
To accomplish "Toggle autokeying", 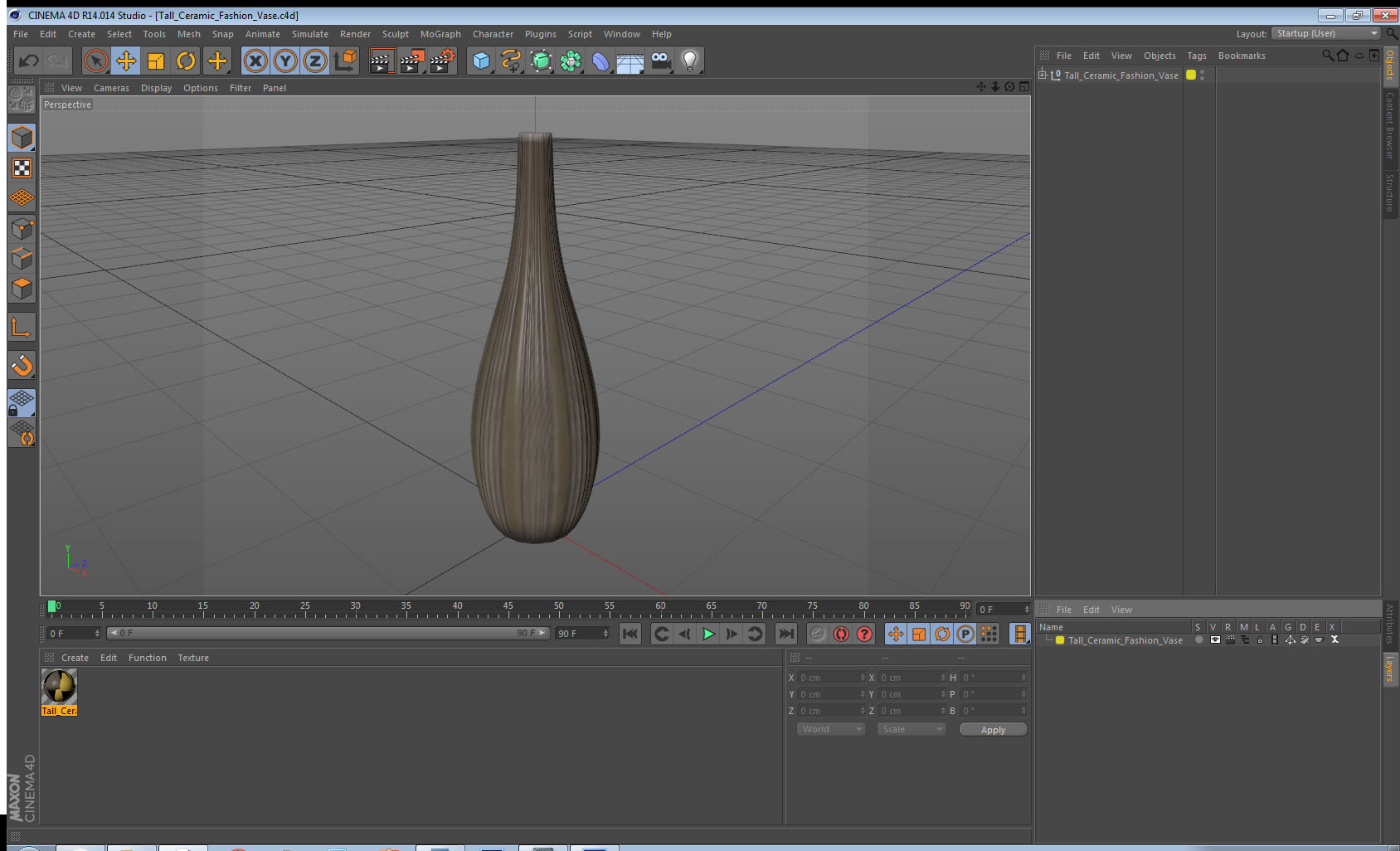I will 841,634.
